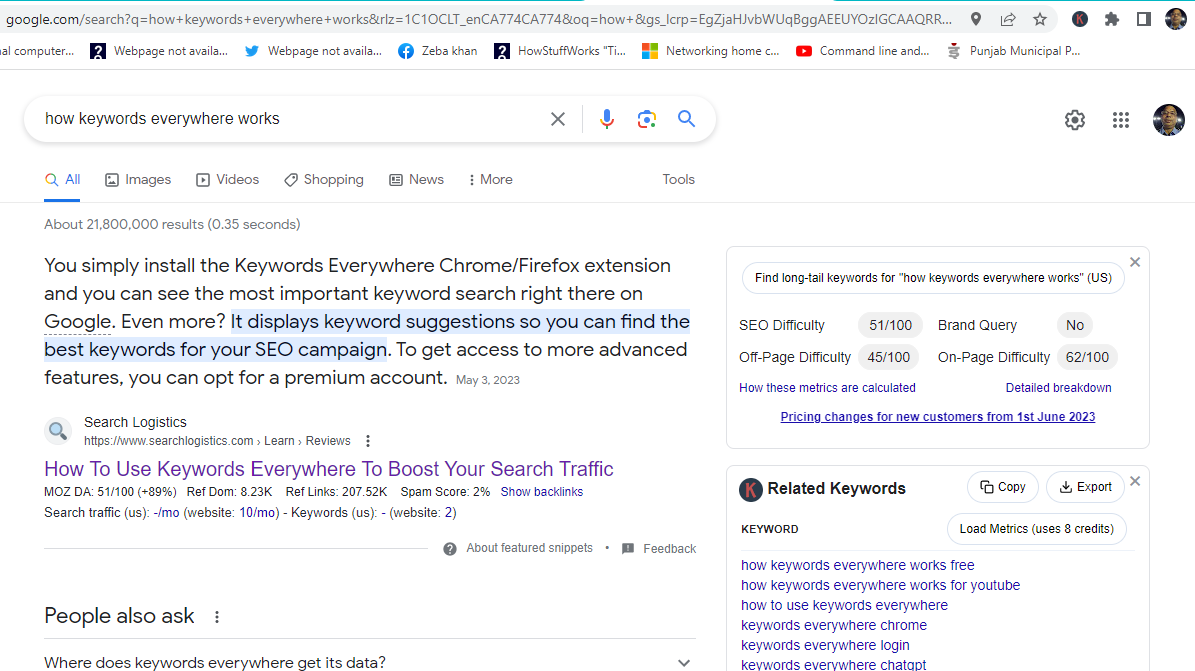Submit search with blue magnifier icon
The height and width of the screenshot is (671, 1195).
pyautogui.click(x=687, y=118)
